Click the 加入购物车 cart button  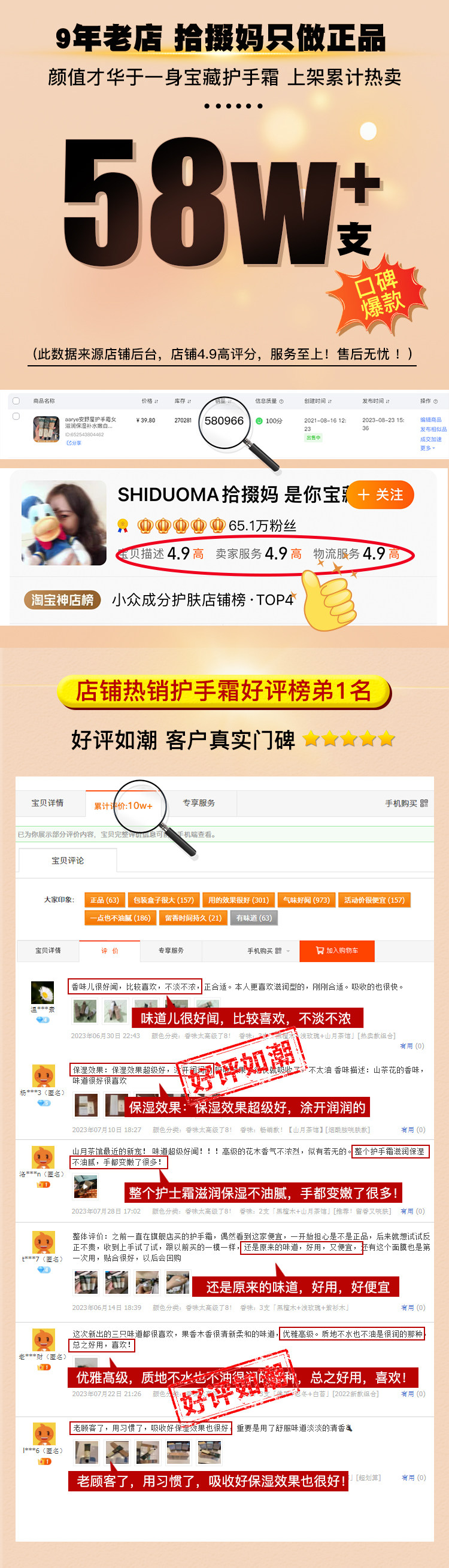[337, 951]
